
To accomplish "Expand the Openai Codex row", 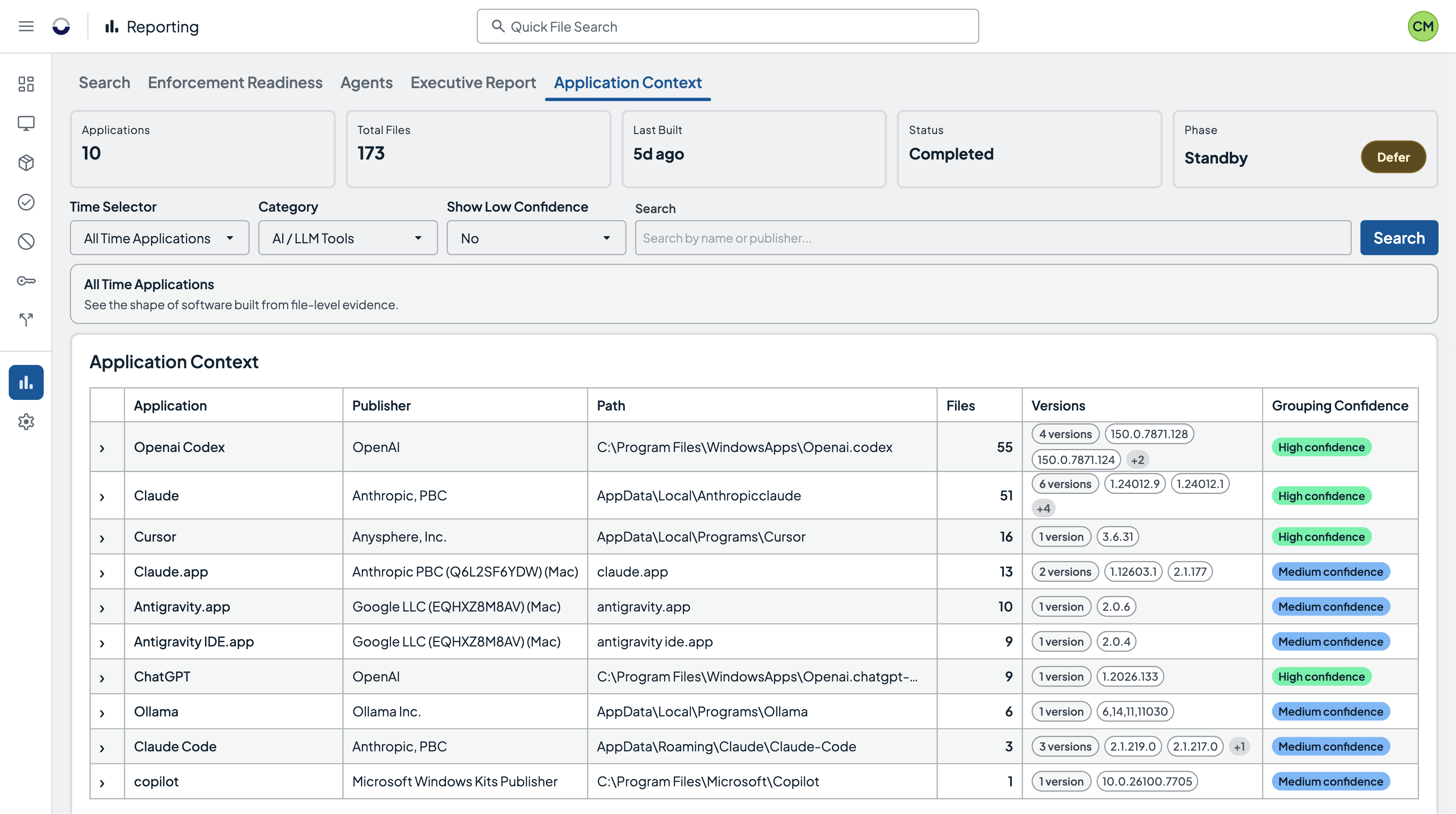I will [x=102, y=448].
